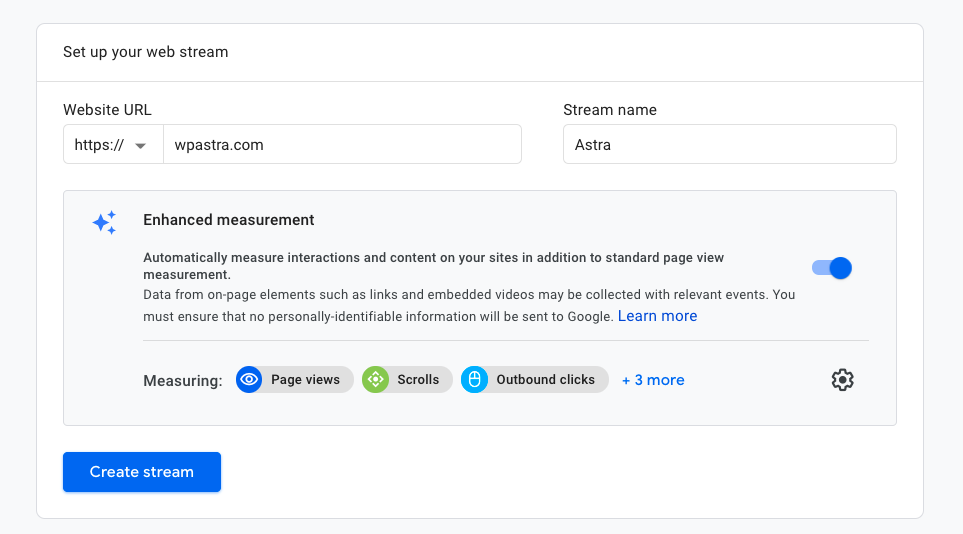This screenshot has height=534, width=963.
Task: Click the Page views eye icon
Action: pyautogui.click(x=249, y=380)
